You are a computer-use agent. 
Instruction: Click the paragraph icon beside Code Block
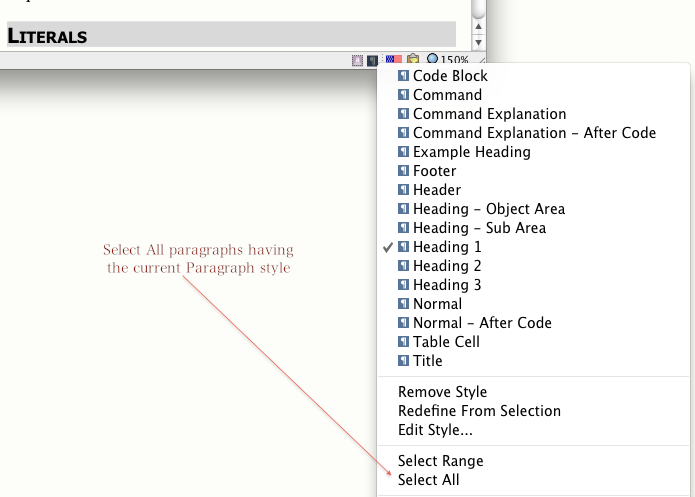[403, 76]
